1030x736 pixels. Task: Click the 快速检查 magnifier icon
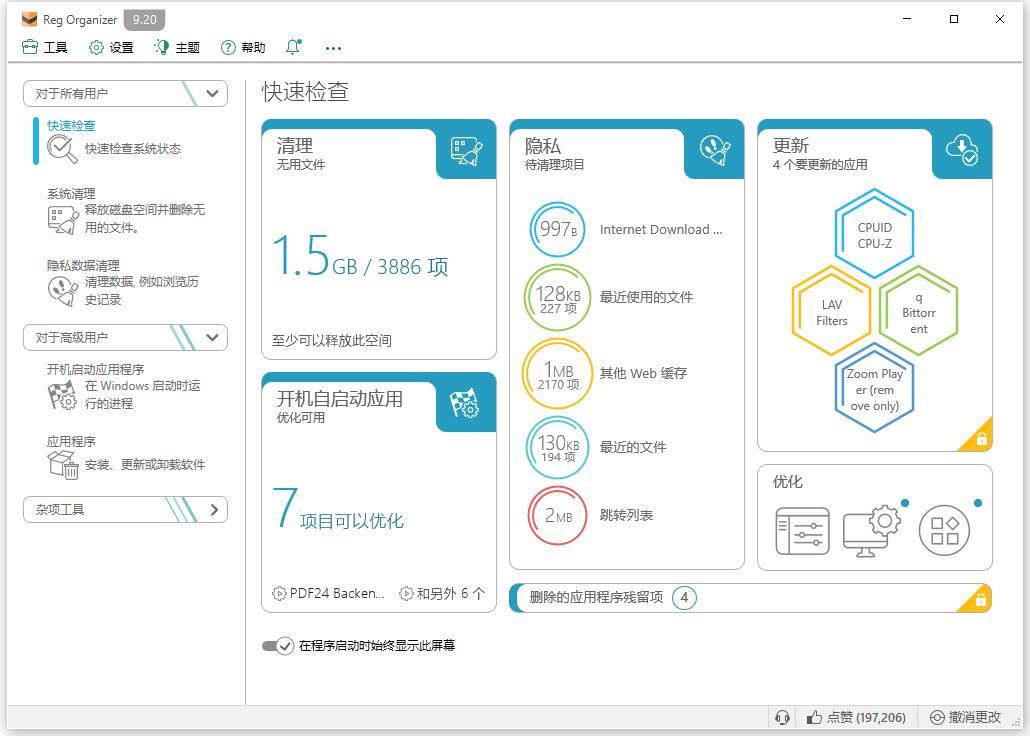(x=62, y=149)
